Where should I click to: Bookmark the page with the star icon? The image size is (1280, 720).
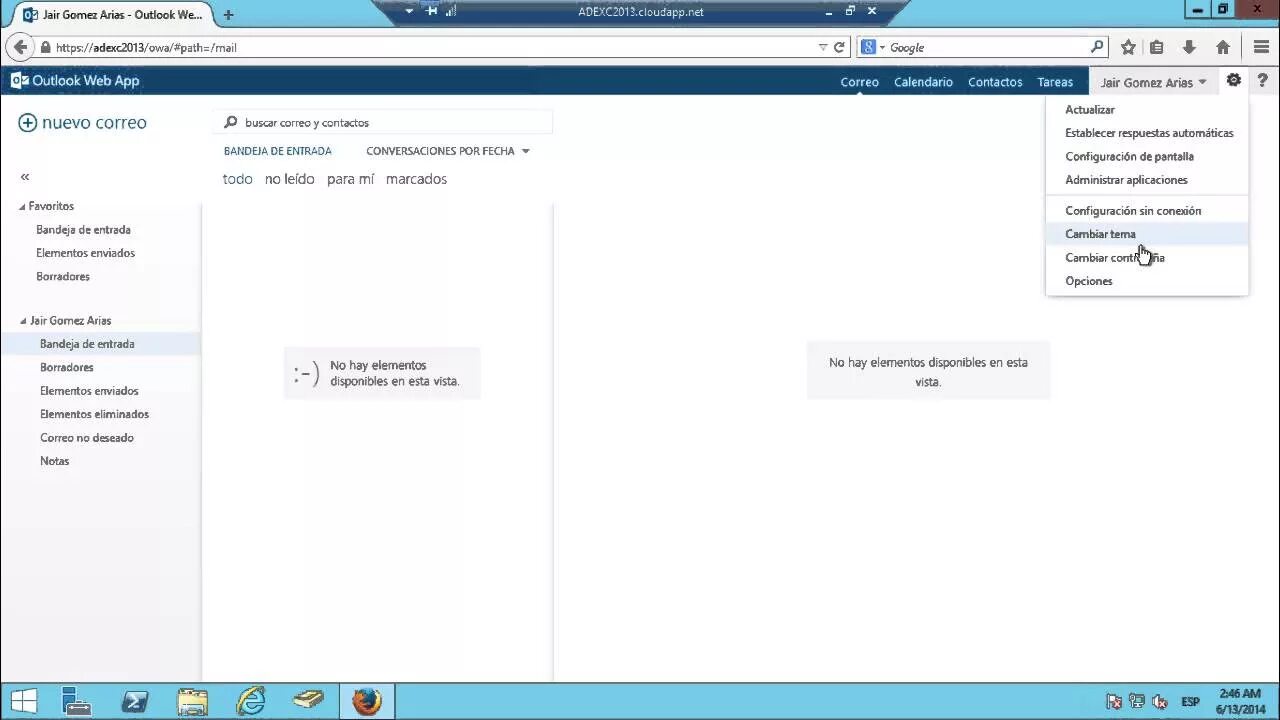pos(1127,47)
